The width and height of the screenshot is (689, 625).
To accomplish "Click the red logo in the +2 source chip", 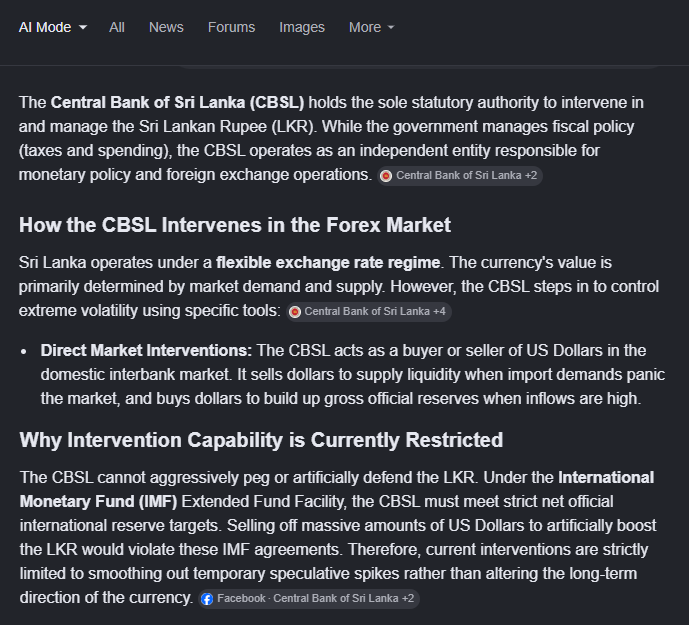I will tap(386, 176).
